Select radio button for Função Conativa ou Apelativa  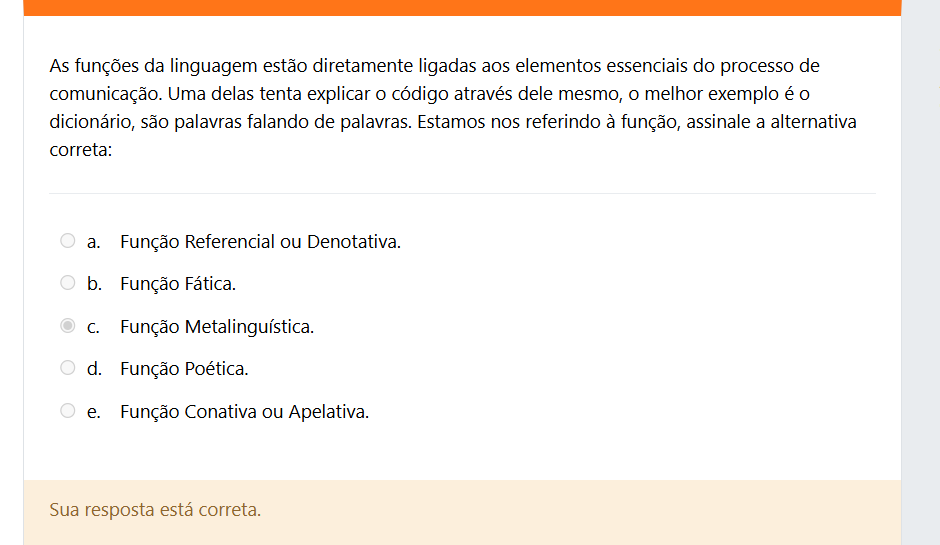click(68, 411)
